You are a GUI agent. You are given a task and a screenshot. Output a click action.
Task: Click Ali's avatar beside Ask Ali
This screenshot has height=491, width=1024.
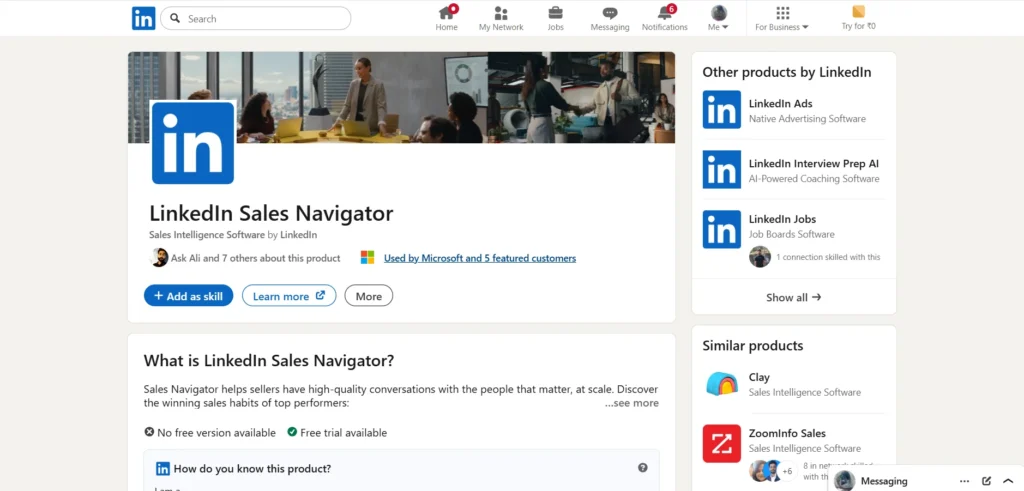(159, 258)
